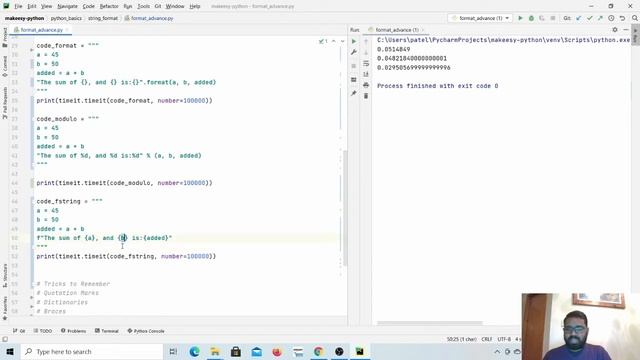Open Search Everywhere magnifier icon

coord(635,18)
